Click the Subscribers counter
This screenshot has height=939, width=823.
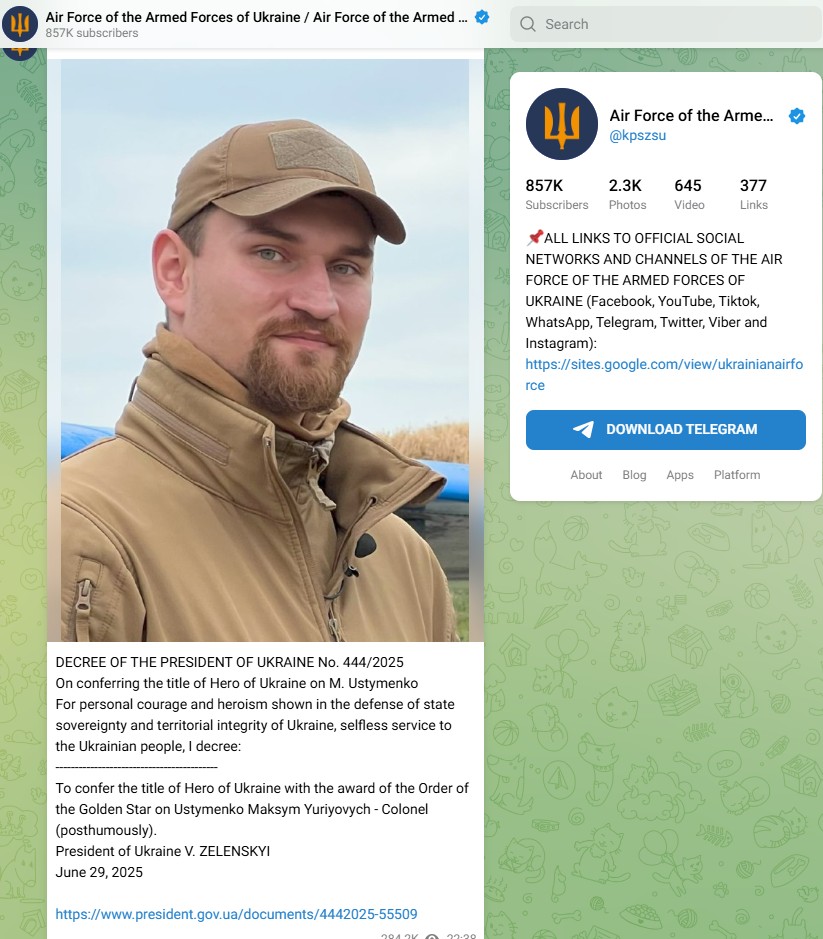(556, 194)
